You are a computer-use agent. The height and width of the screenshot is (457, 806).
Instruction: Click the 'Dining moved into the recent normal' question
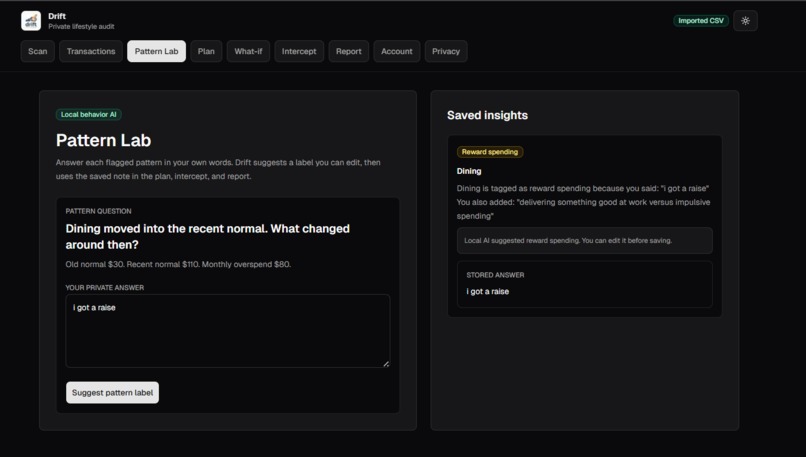[x=208, y=236]
